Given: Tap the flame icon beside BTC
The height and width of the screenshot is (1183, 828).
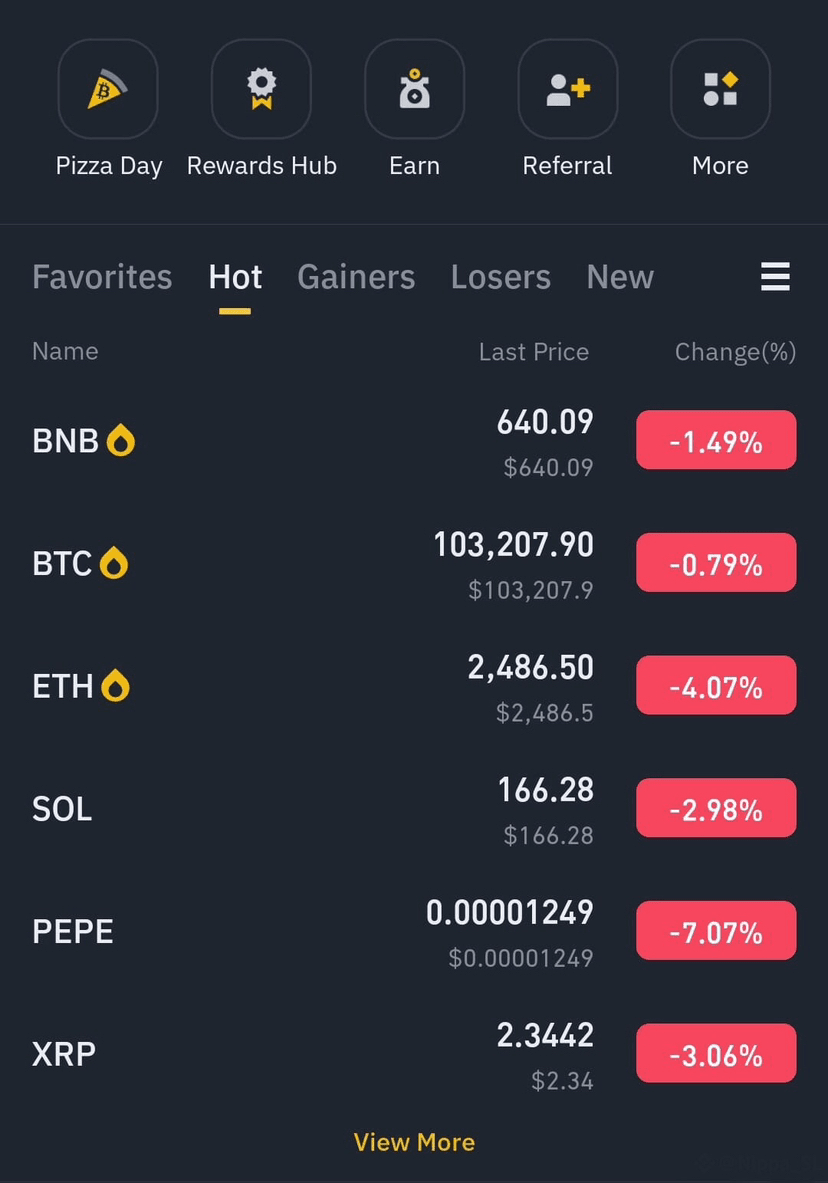Looking at the screenshot, I should coord(114,563).
